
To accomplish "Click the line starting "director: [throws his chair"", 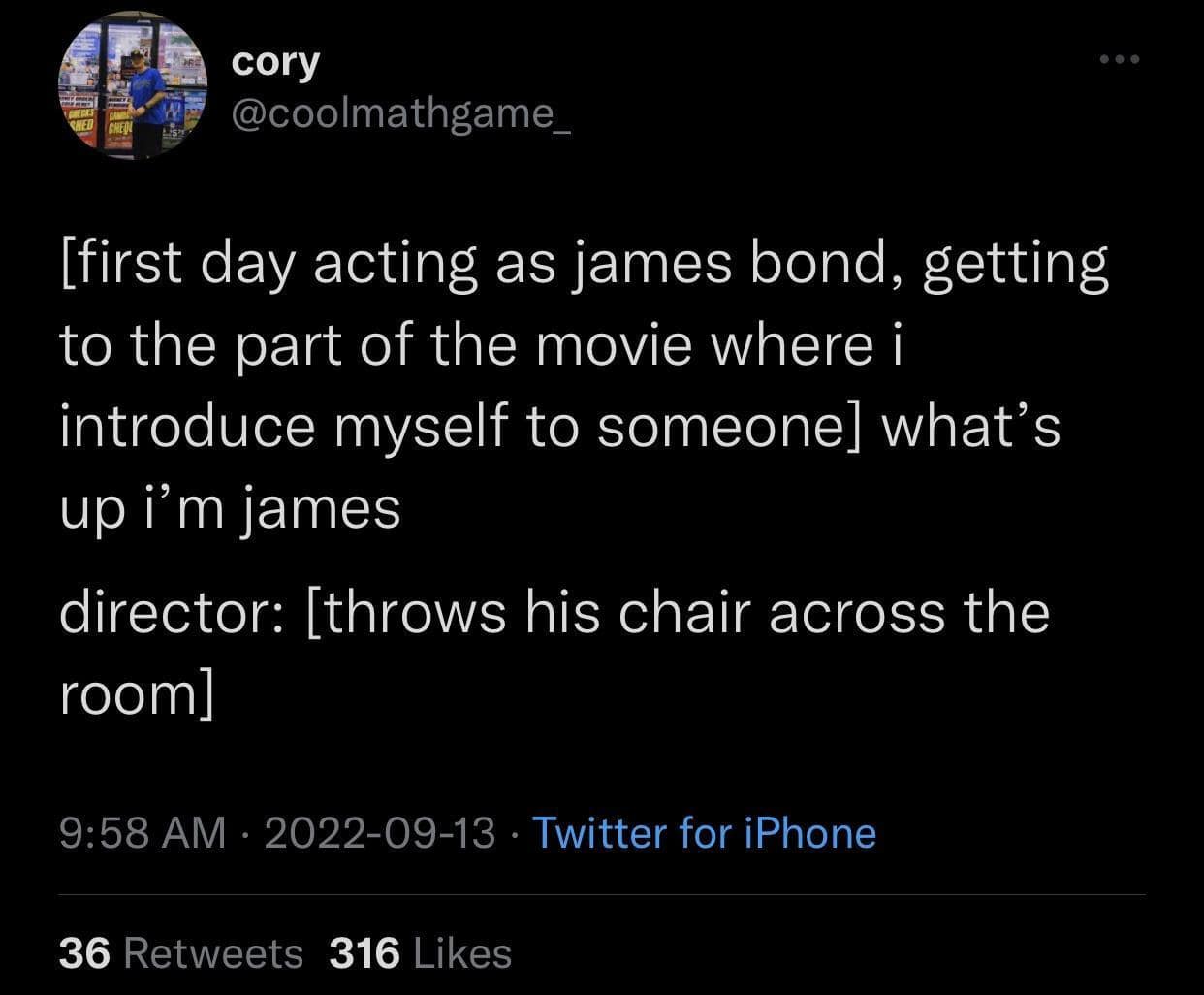I will [554, 613].
